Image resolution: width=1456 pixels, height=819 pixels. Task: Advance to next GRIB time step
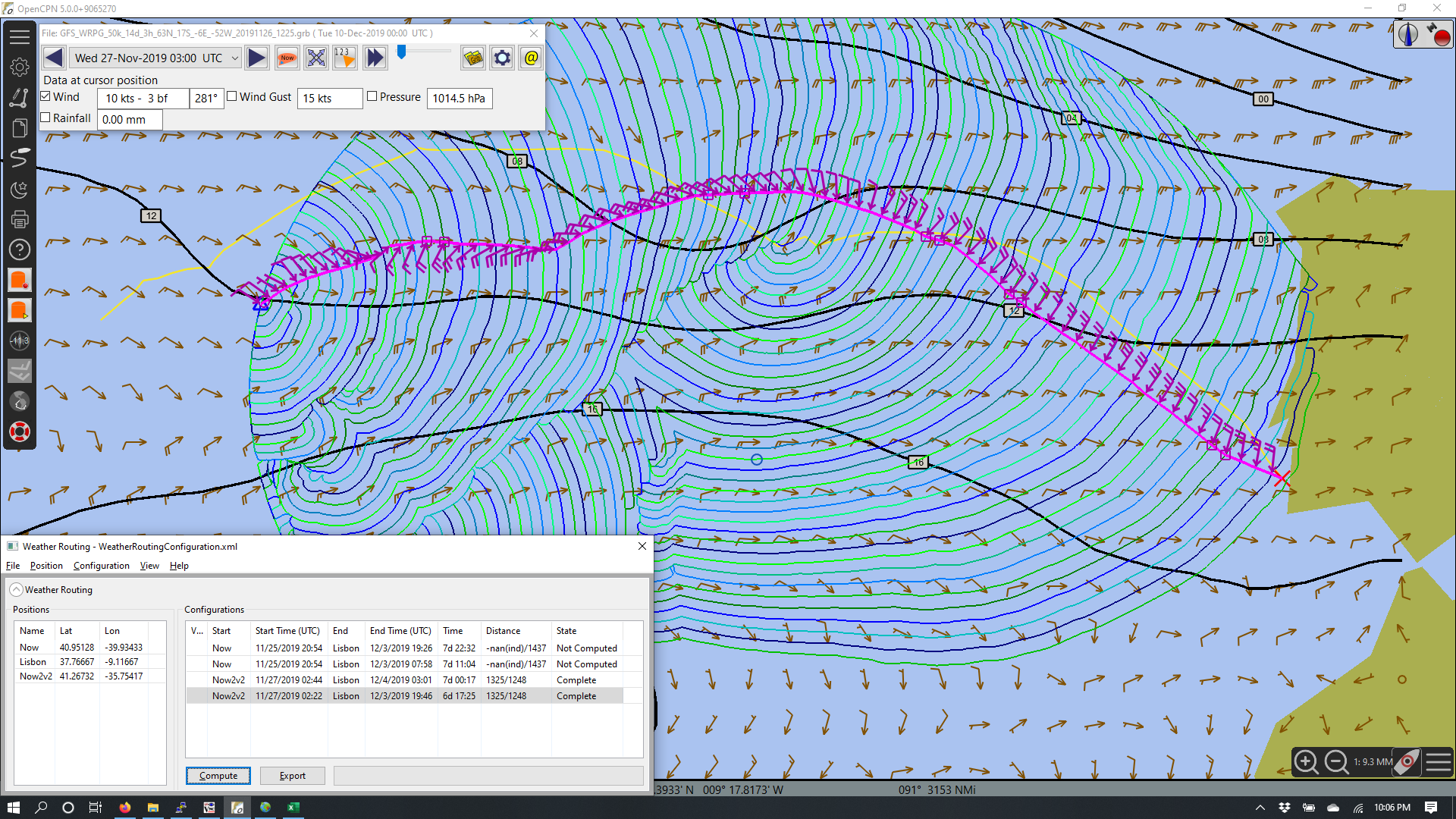coord(257,58)
